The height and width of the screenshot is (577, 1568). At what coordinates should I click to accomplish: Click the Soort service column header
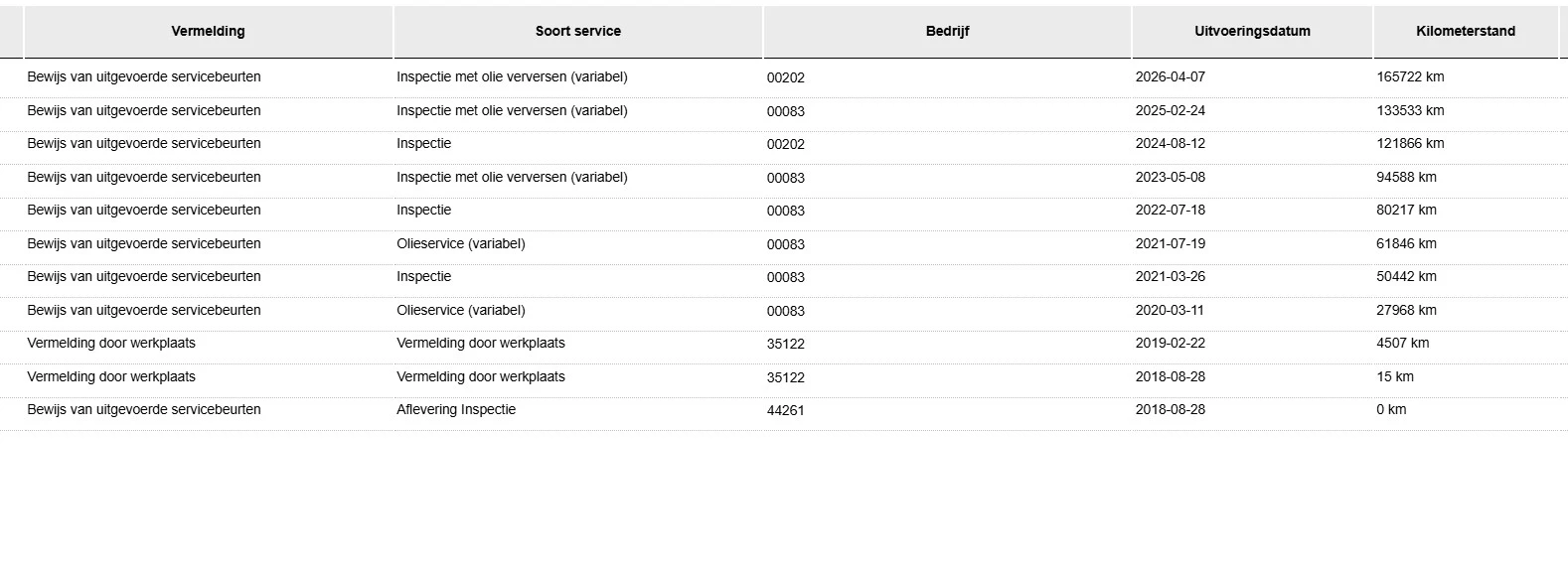point(578,32)
